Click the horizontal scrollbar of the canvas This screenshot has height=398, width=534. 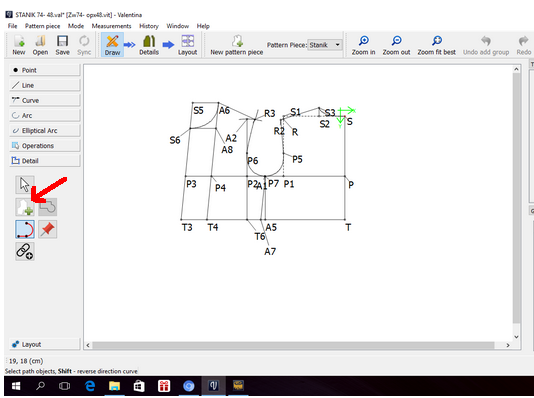pos(293,345)
